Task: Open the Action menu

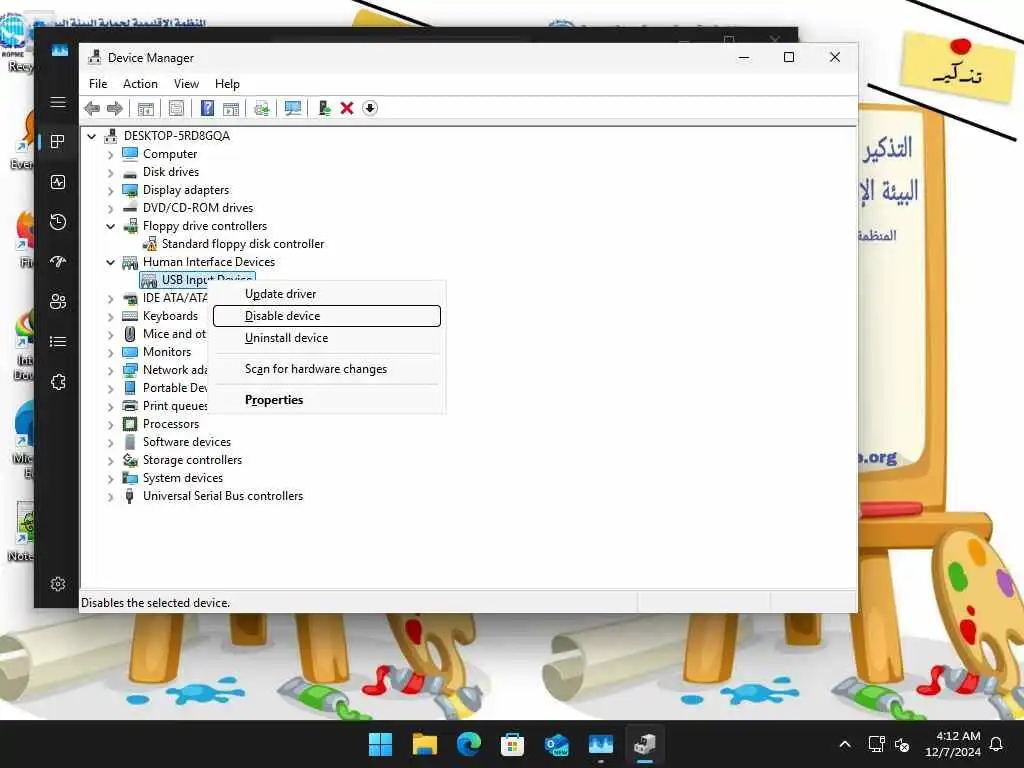Action: point(140,84)
